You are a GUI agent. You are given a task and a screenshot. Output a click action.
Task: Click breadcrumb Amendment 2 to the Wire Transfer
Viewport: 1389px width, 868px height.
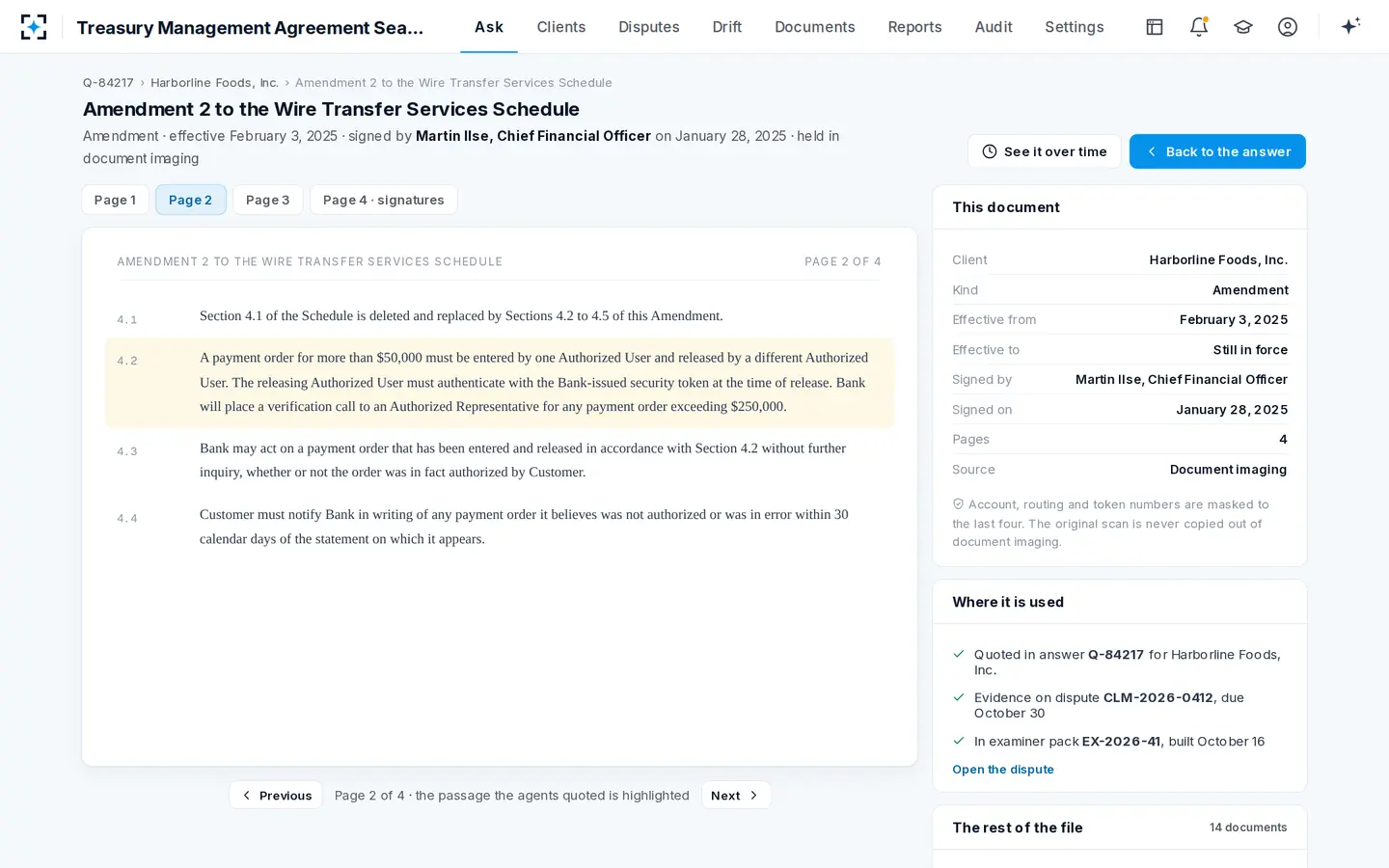click(453, 82)
